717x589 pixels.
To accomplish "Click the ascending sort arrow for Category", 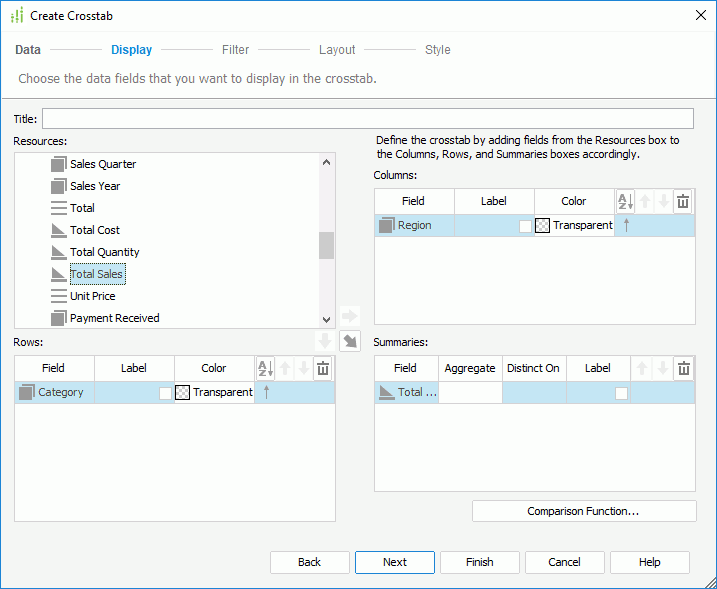I will pyautogui.click(x=266, y=392).
